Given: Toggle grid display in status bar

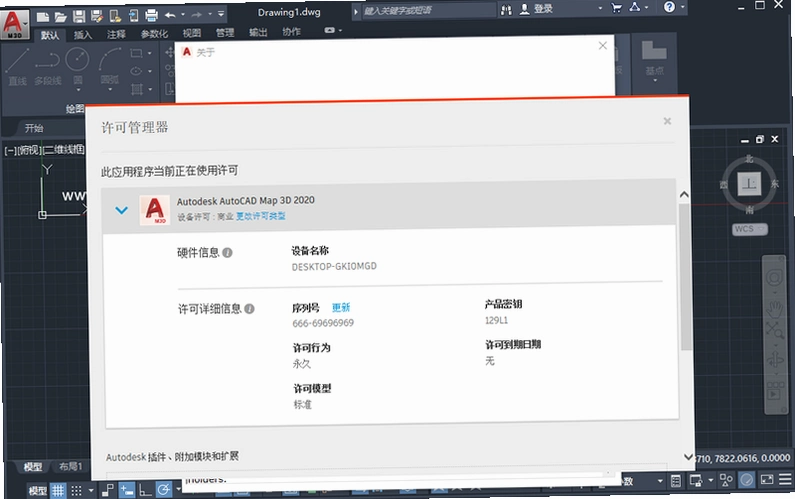Looking at the screenshot, I should [58, 490].
